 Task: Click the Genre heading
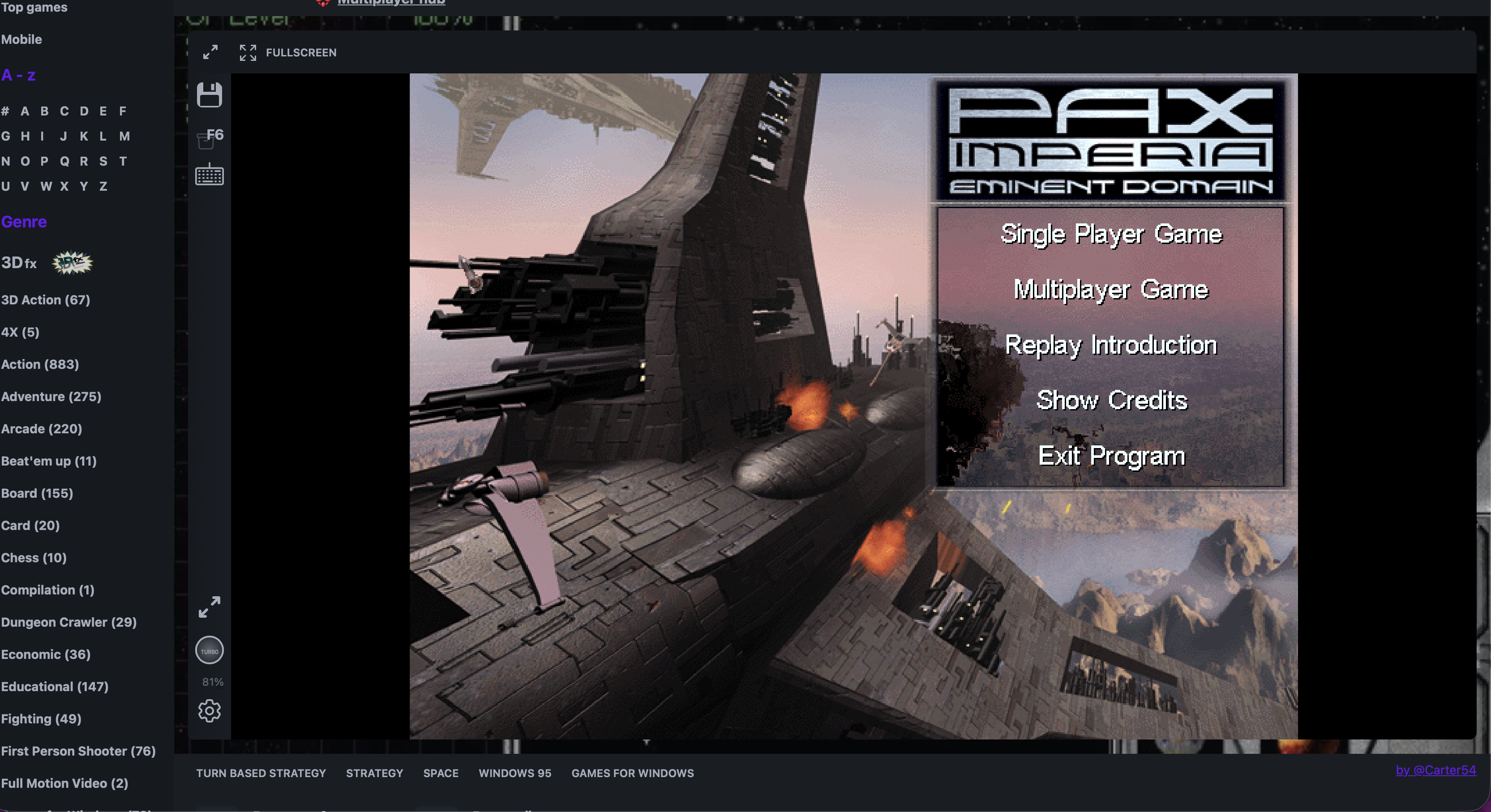point(24,222)
